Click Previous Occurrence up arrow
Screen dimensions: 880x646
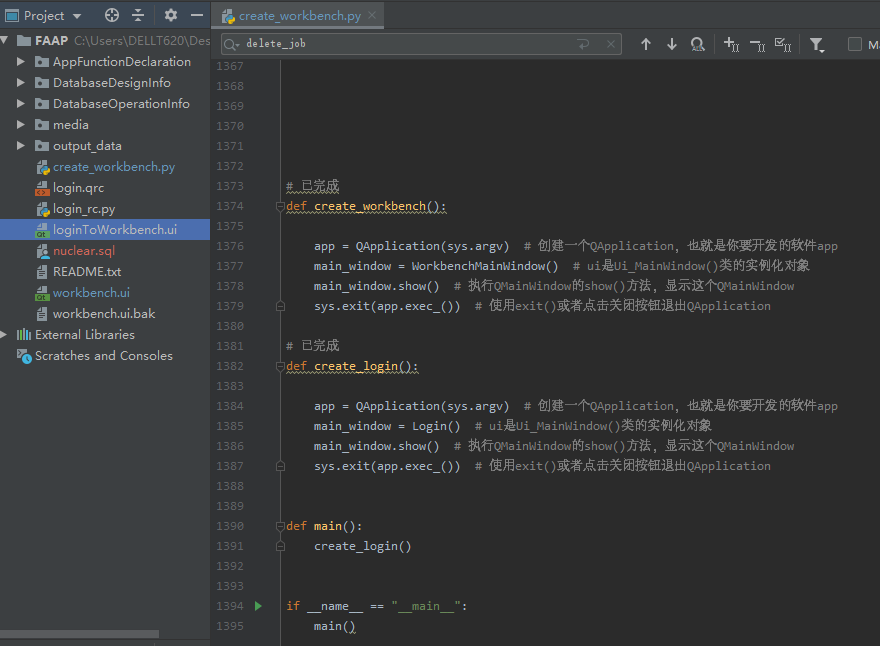pyautogui.click(x=646, y=44)
